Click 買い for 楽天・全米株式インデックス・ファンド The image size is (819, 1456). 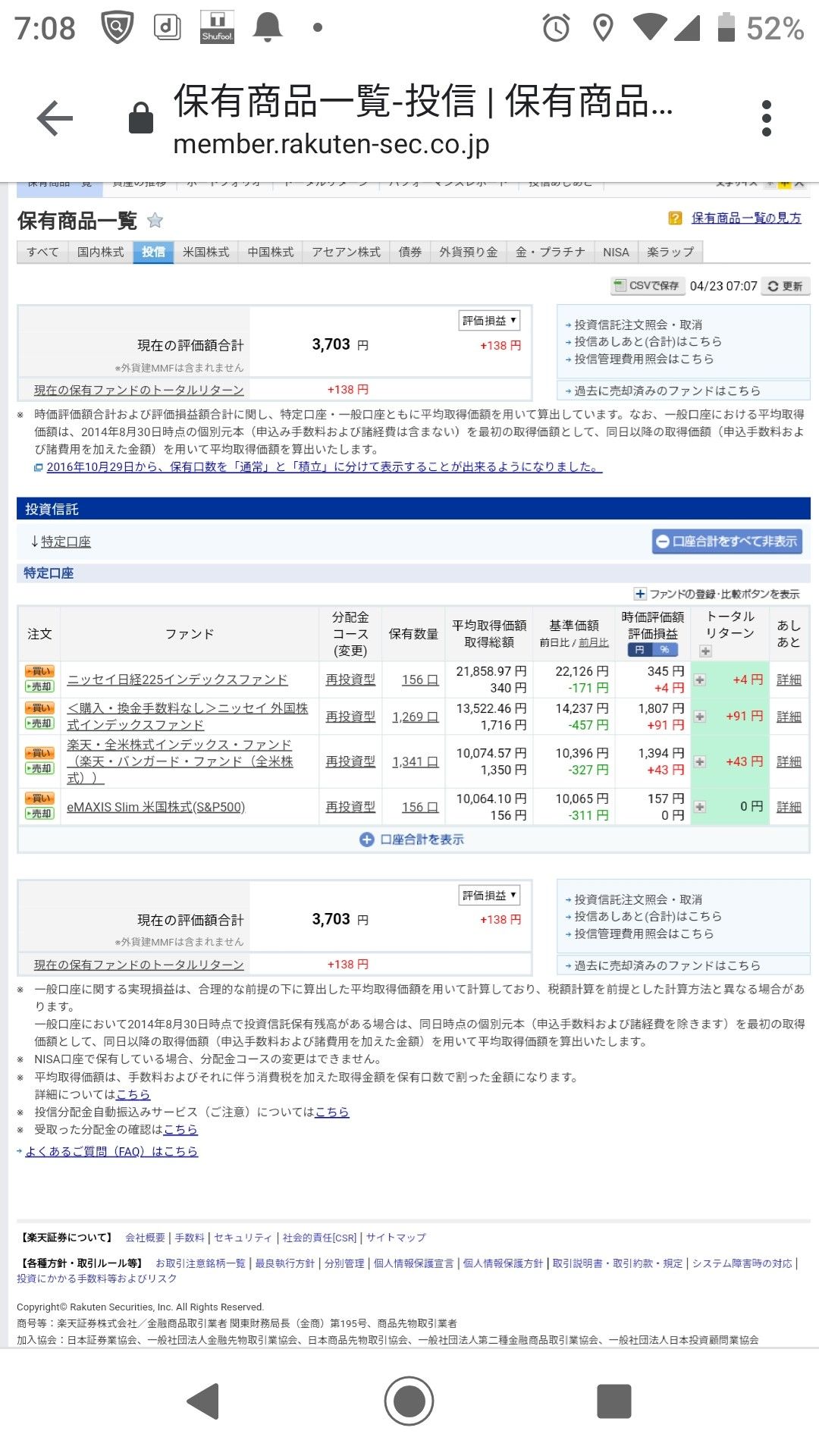39,753
